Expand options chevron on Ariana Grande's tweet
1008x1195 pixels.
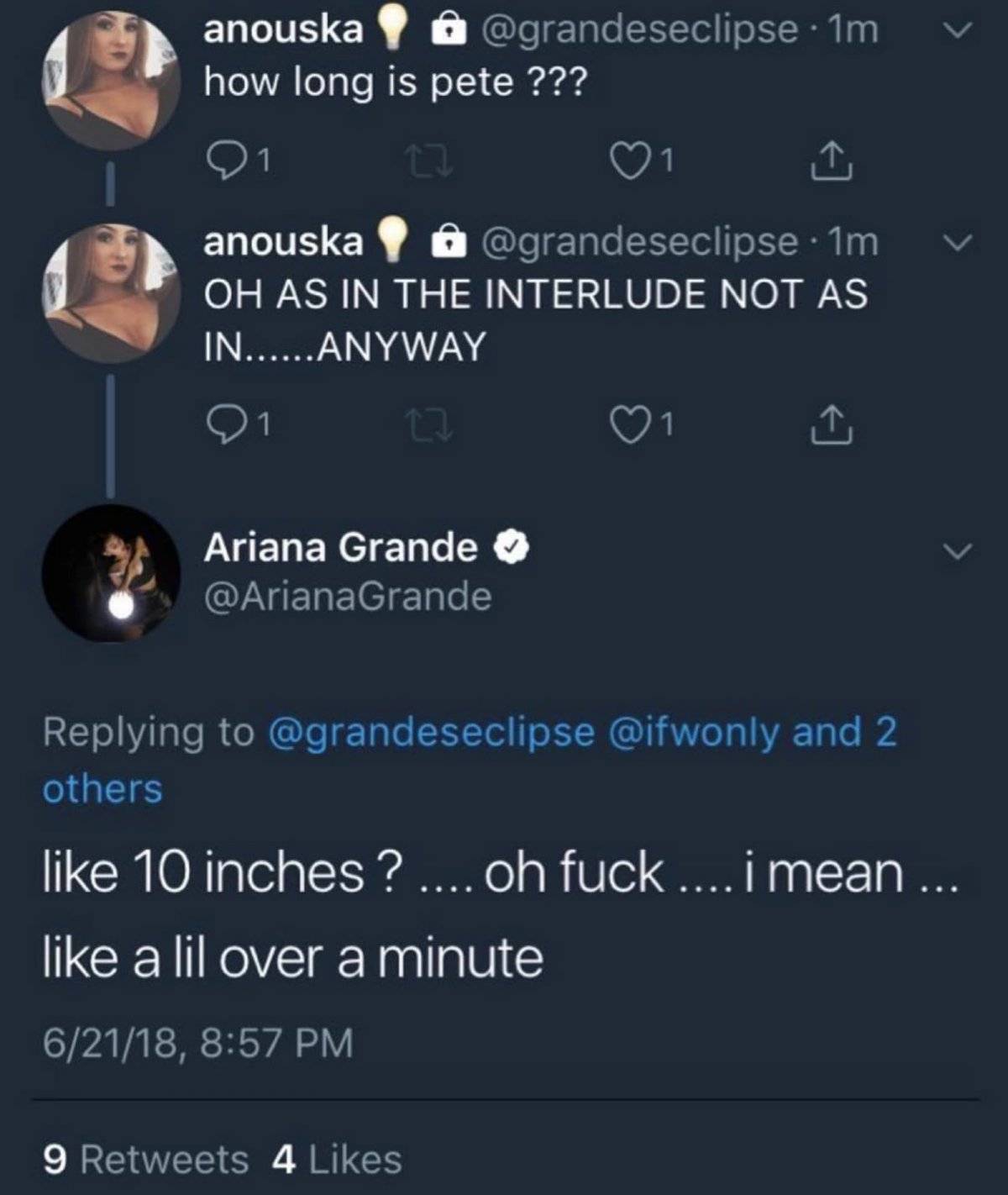pyautogui.click(x=956, y=551)
